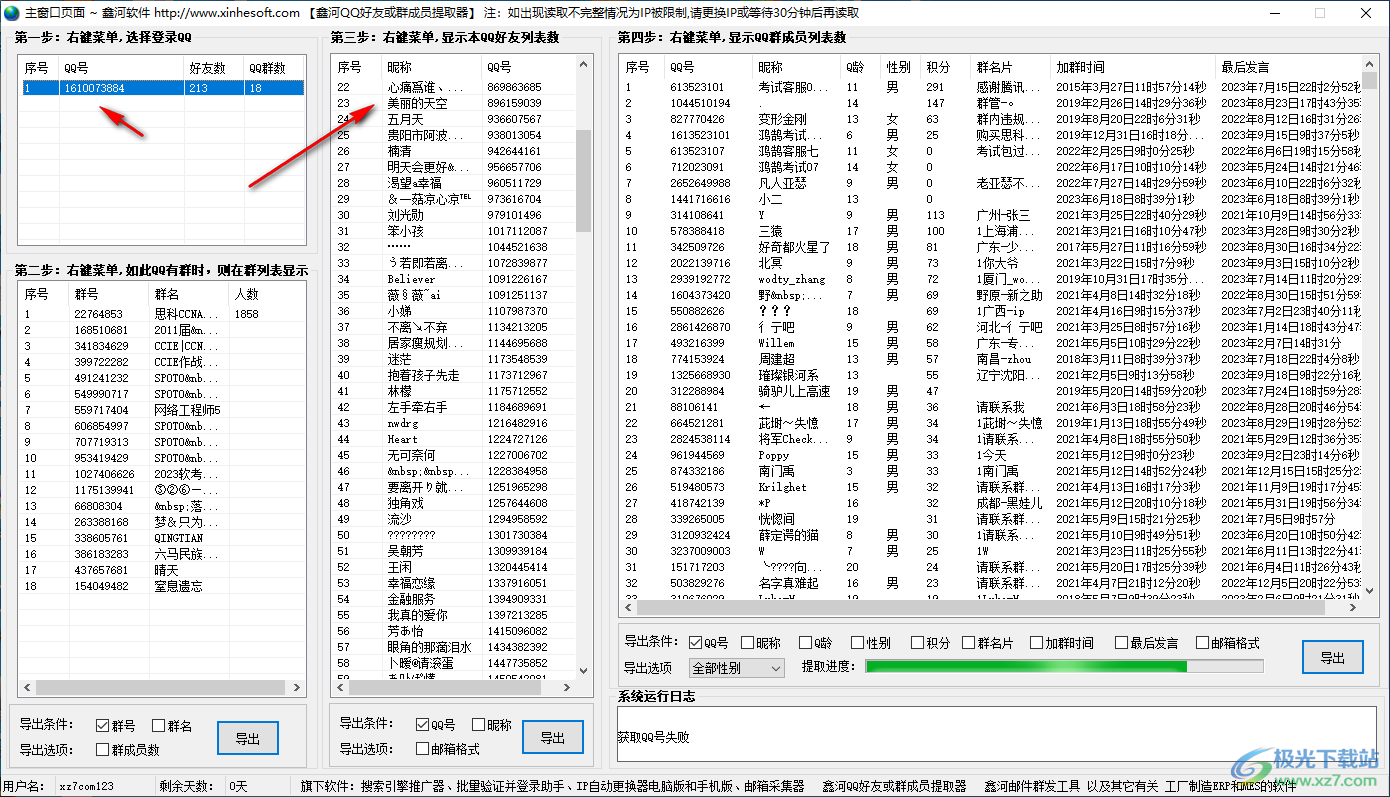Click 导出 button under friend list
The width and height of the screenshot is (1390, 797).
coord(553,738)
